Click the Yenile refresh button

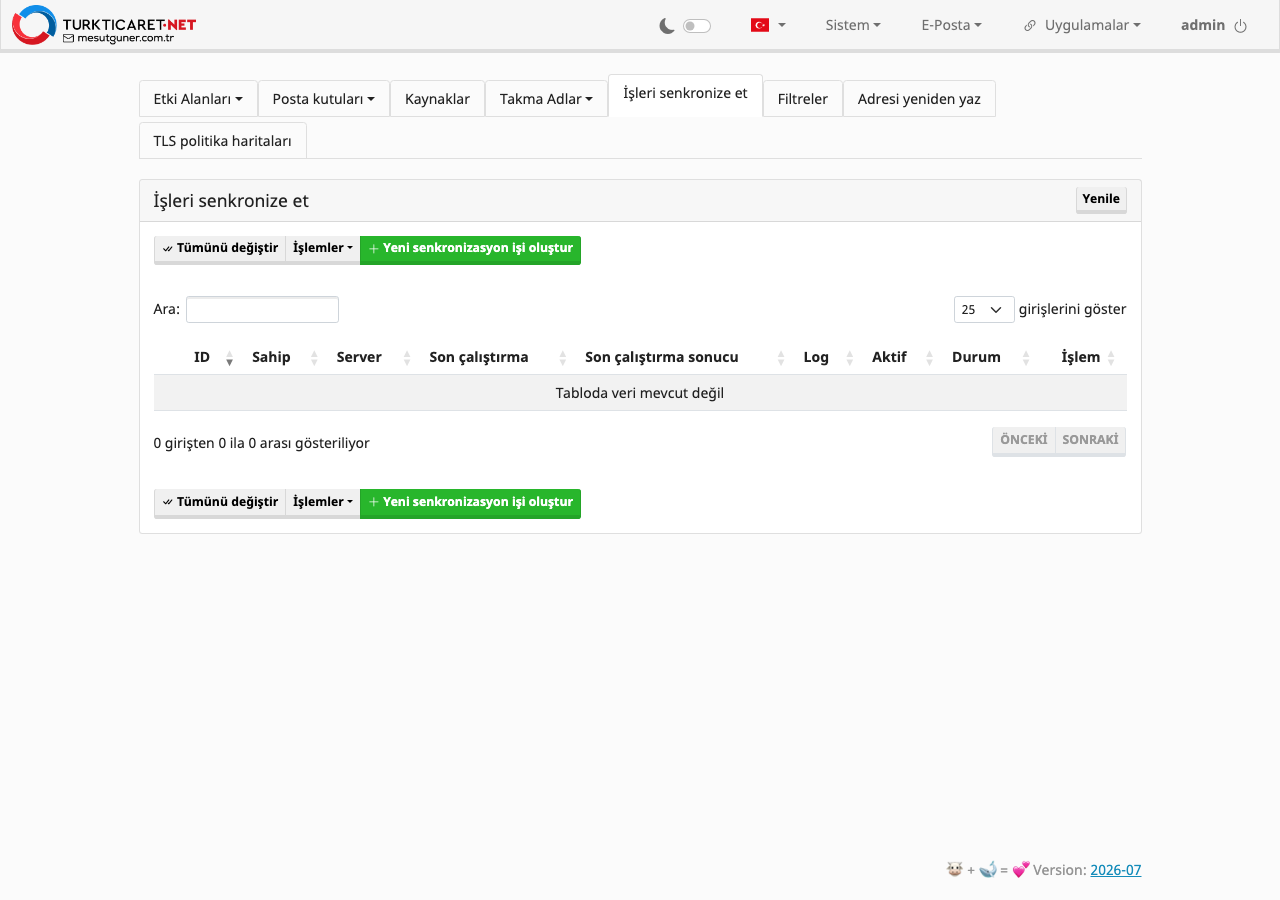pyautogui.click(x=1101, y=199)
